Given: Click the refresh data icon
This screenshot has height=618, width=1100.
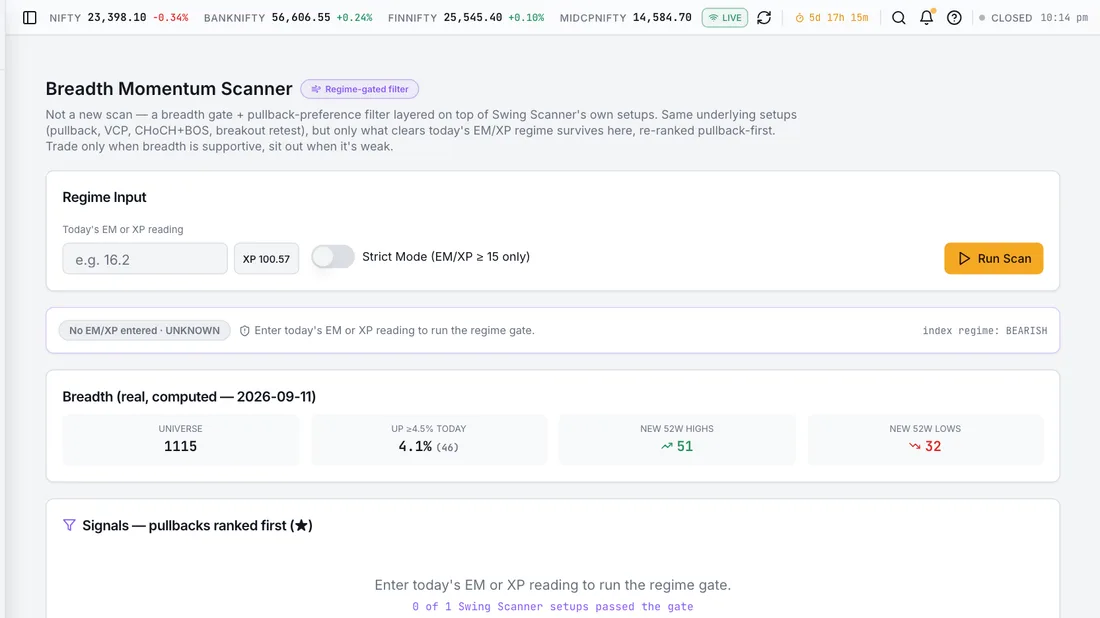Looking at the screenshot, I should [764, 18].
